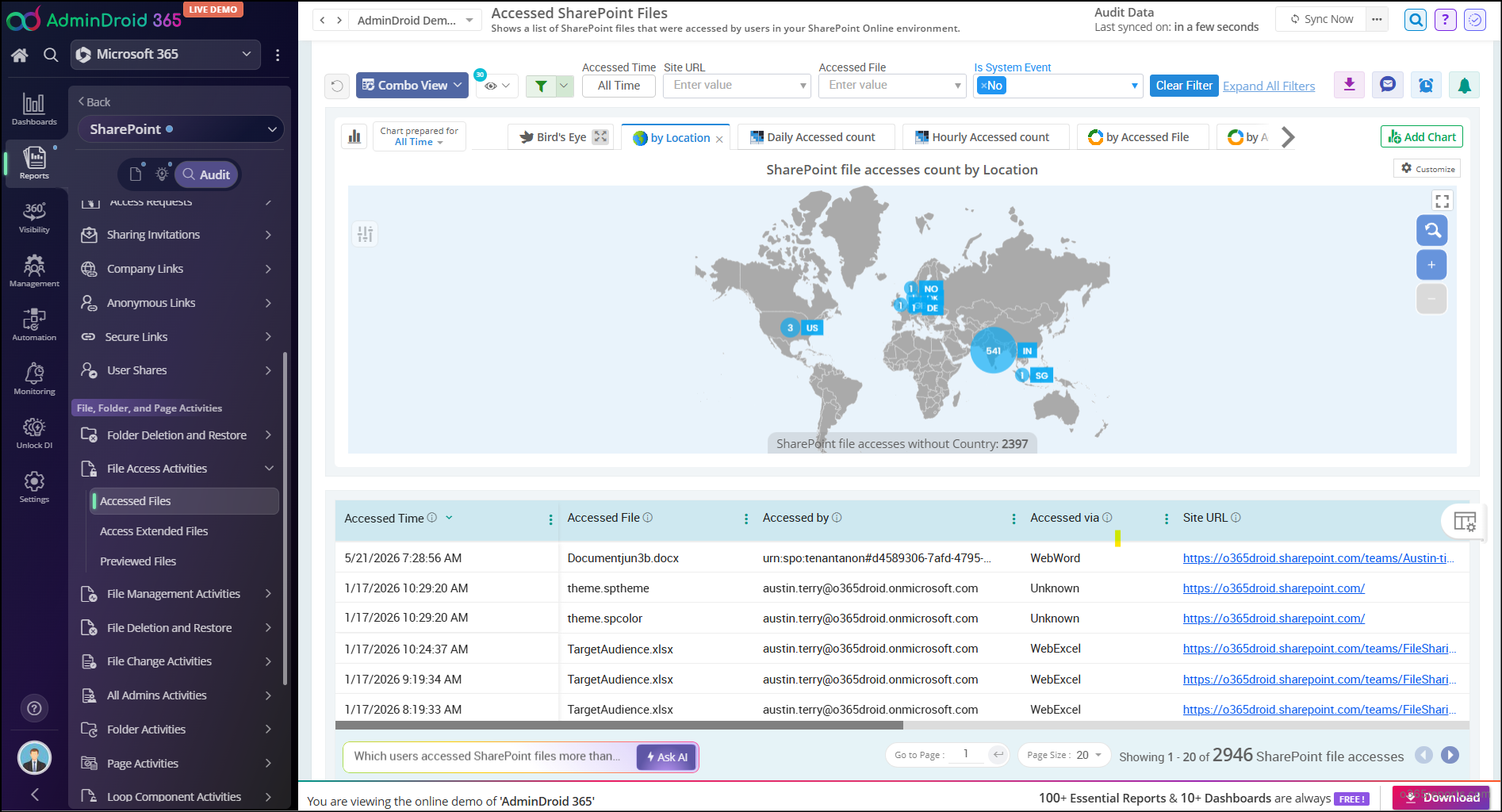Open the vertical ellipsis menu beside Microsoft 365
Image resolution: width=1502 pixels, height=812 pixels.
[x=278, y=55]
